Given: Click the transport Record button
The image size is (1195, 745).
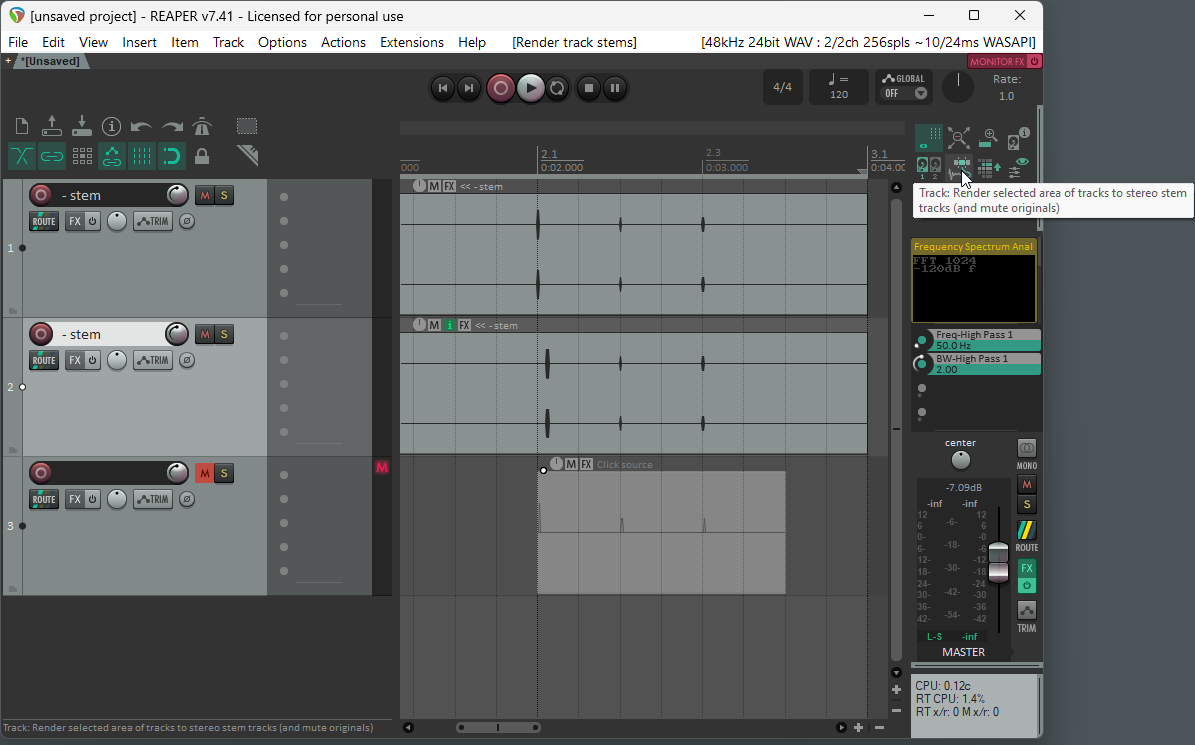Looking at the screenshot, I should point(501,88).
